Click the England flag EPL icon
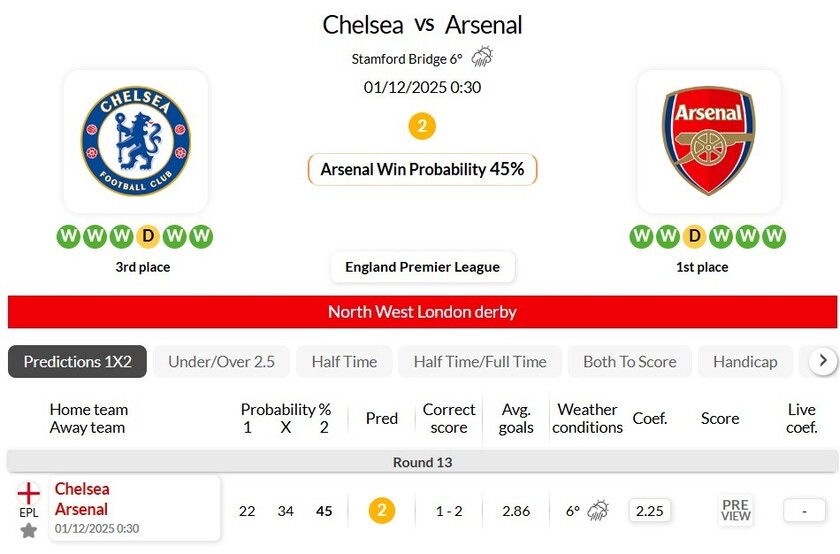 click(29, 493)
